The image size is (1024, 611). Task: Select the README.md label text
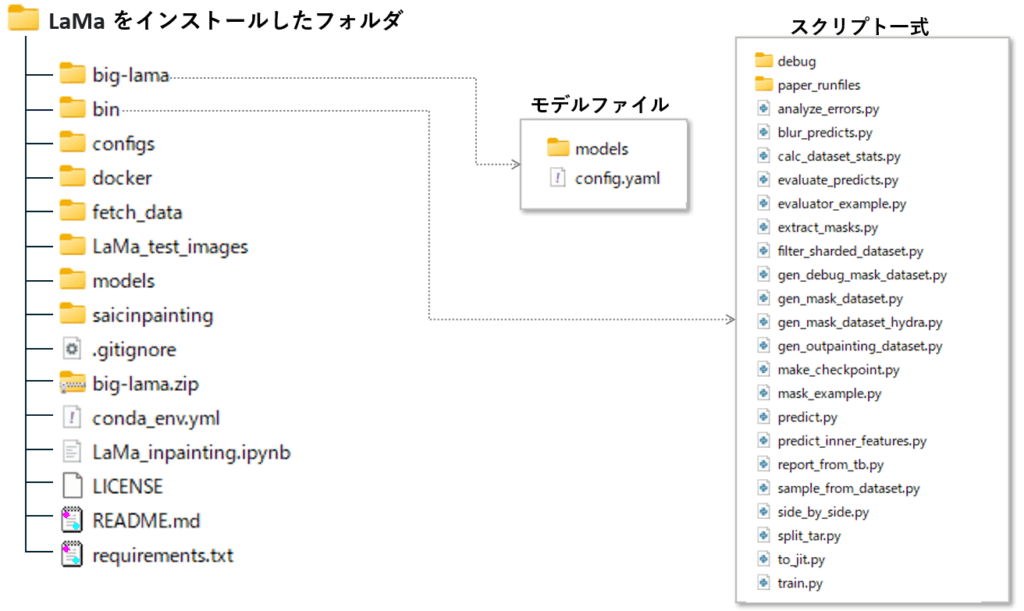point(146,520)
